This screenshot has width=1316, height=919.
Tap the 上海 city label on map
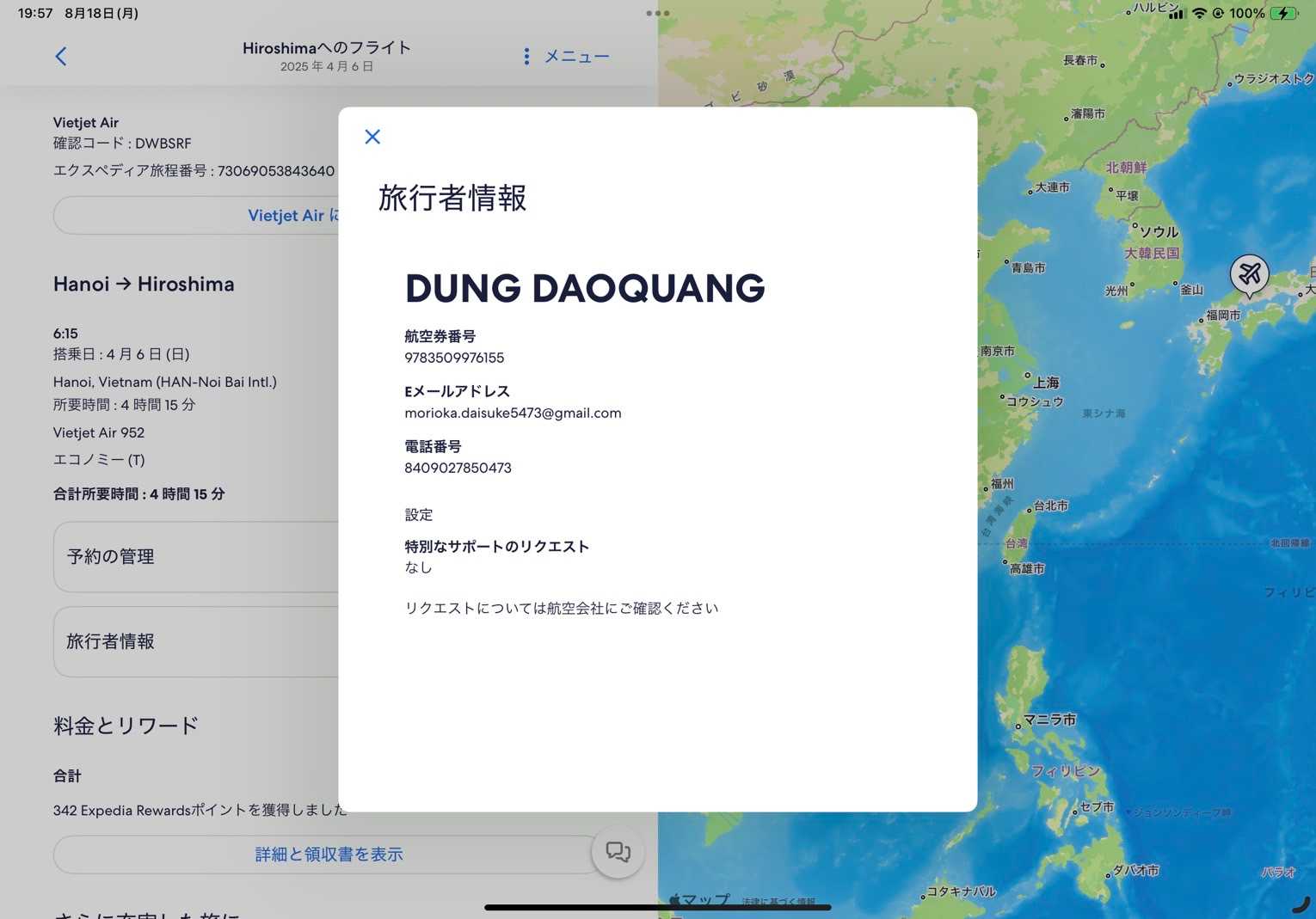[1046, 383]
